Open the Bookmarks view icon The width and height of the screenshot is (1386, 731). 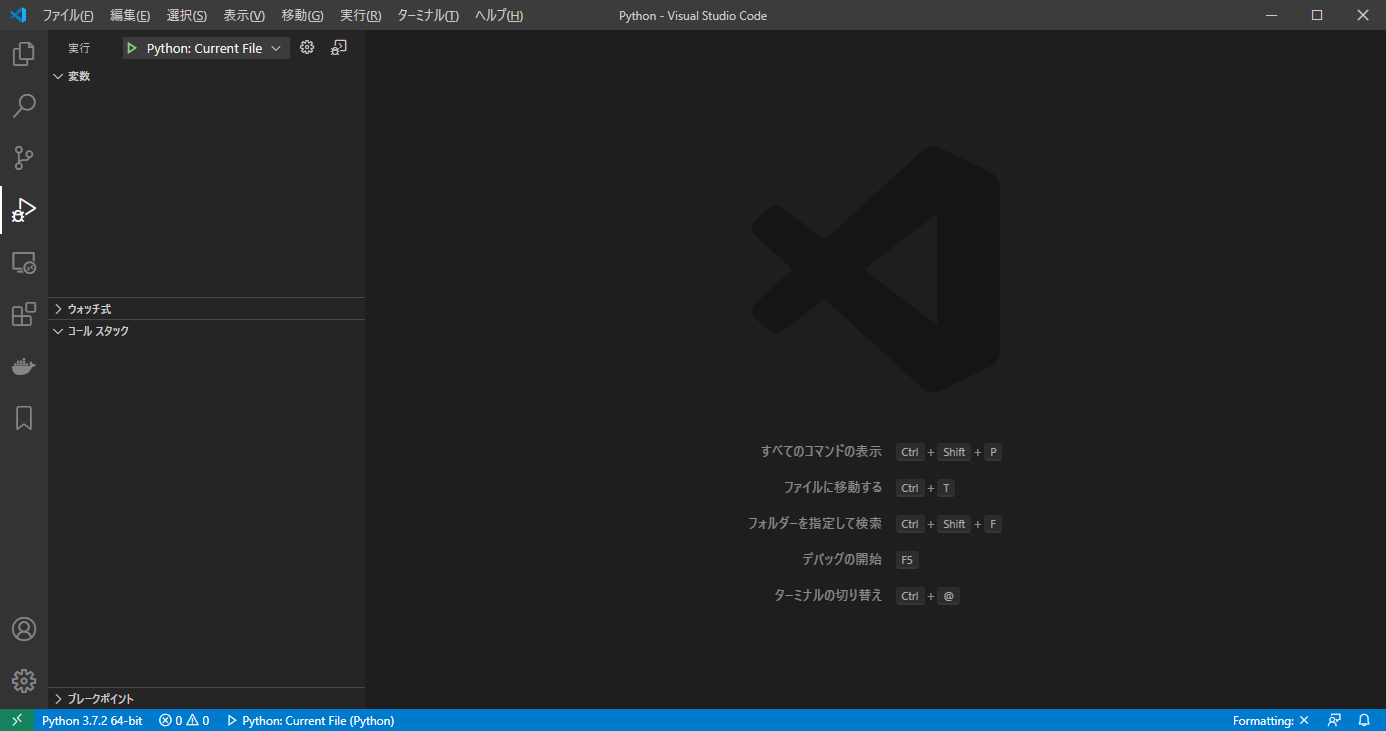[24, 418]
